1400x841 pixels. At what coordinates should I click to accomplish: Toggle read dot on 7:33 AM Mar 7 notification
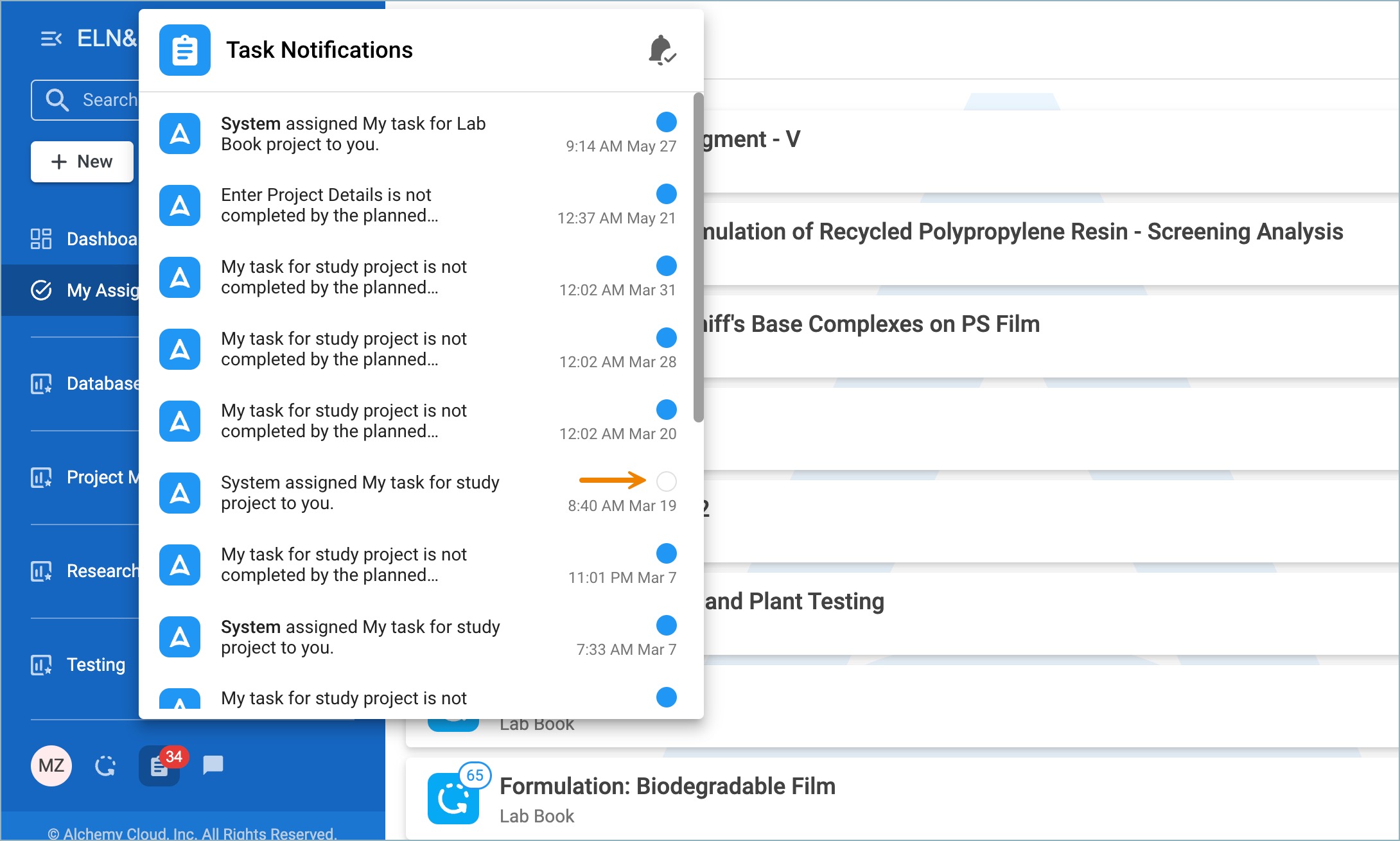[x=667, y=625]
